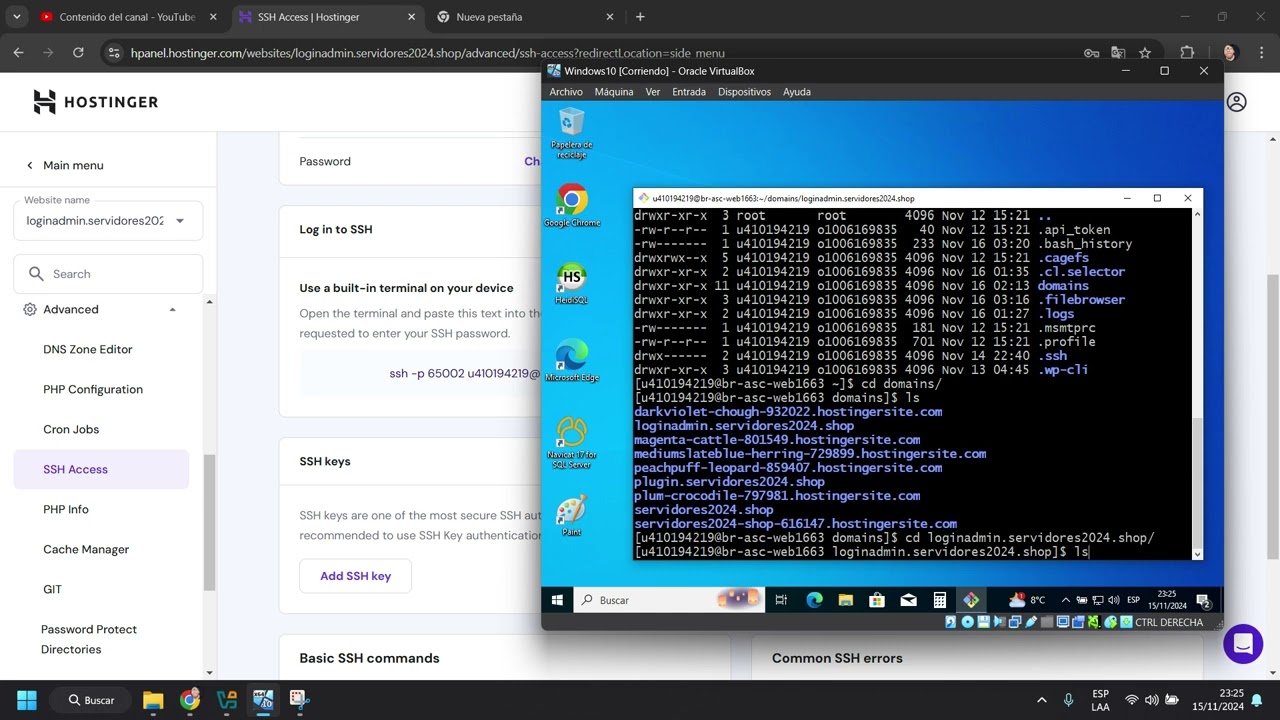
Task: Open host Chrome taskbar icon
Action: (x=190, y=700)
